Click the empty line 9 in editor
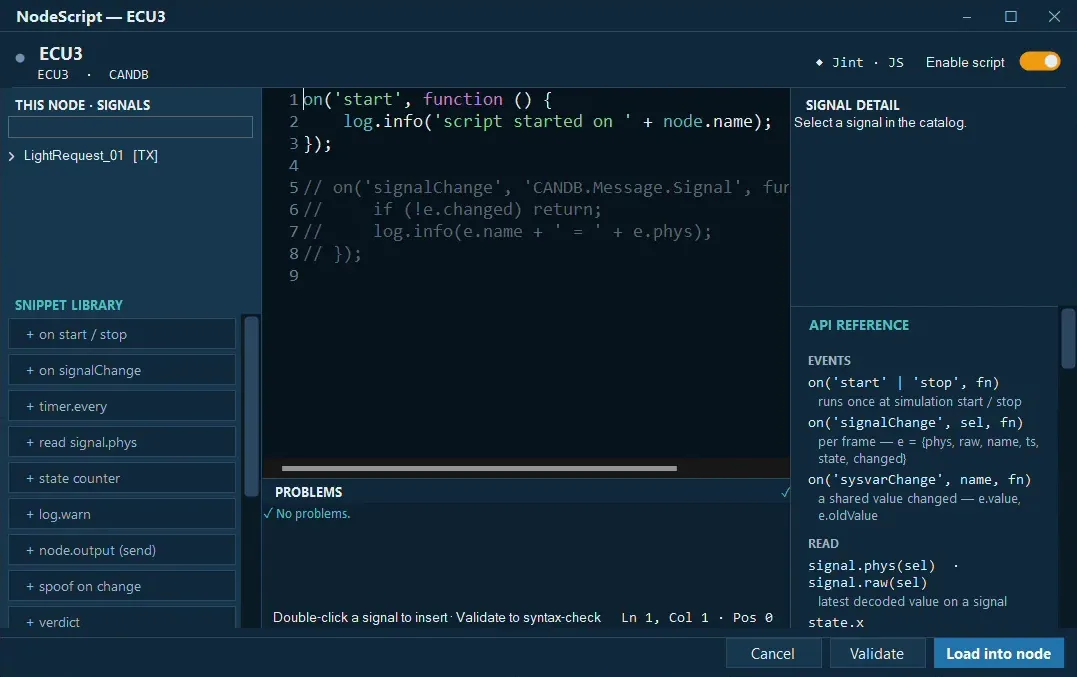 tap(525, 275)
